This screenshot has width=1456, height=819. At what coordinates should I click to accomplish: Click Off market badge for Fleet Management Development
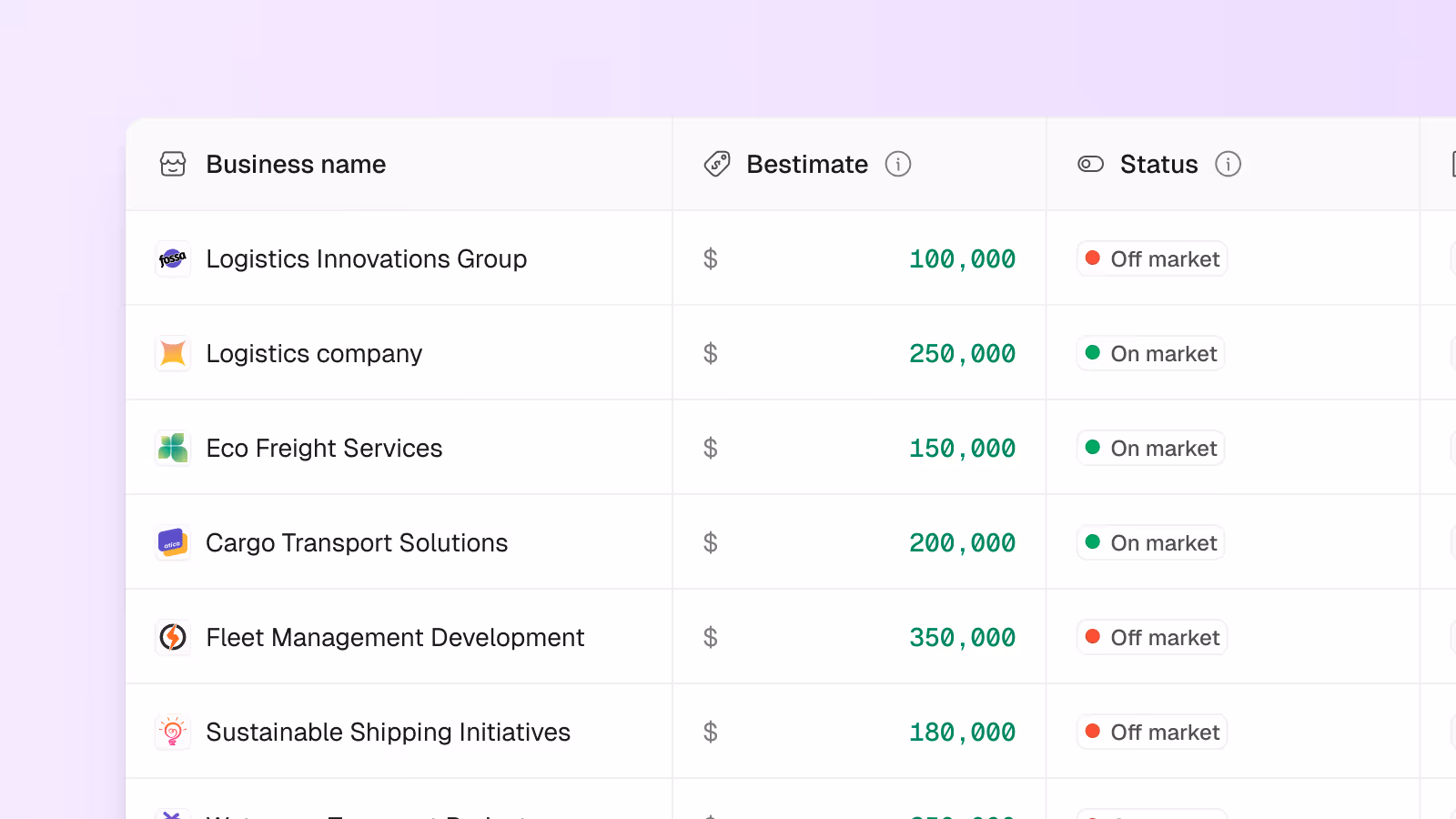click(x=1152, y=637)
